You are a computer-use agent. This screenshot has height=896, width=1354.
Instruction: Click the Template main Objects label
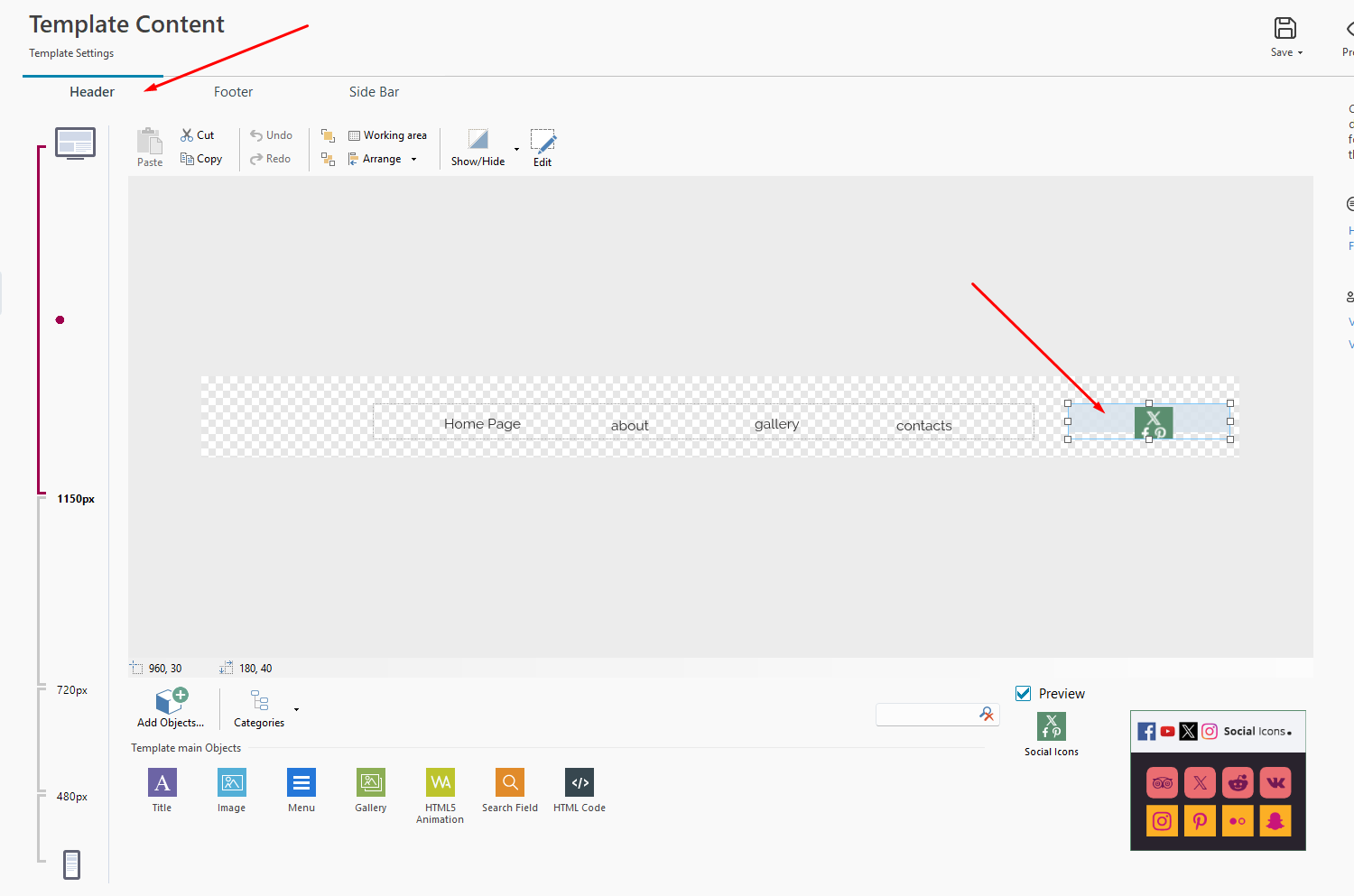click(x=186, y=748)
